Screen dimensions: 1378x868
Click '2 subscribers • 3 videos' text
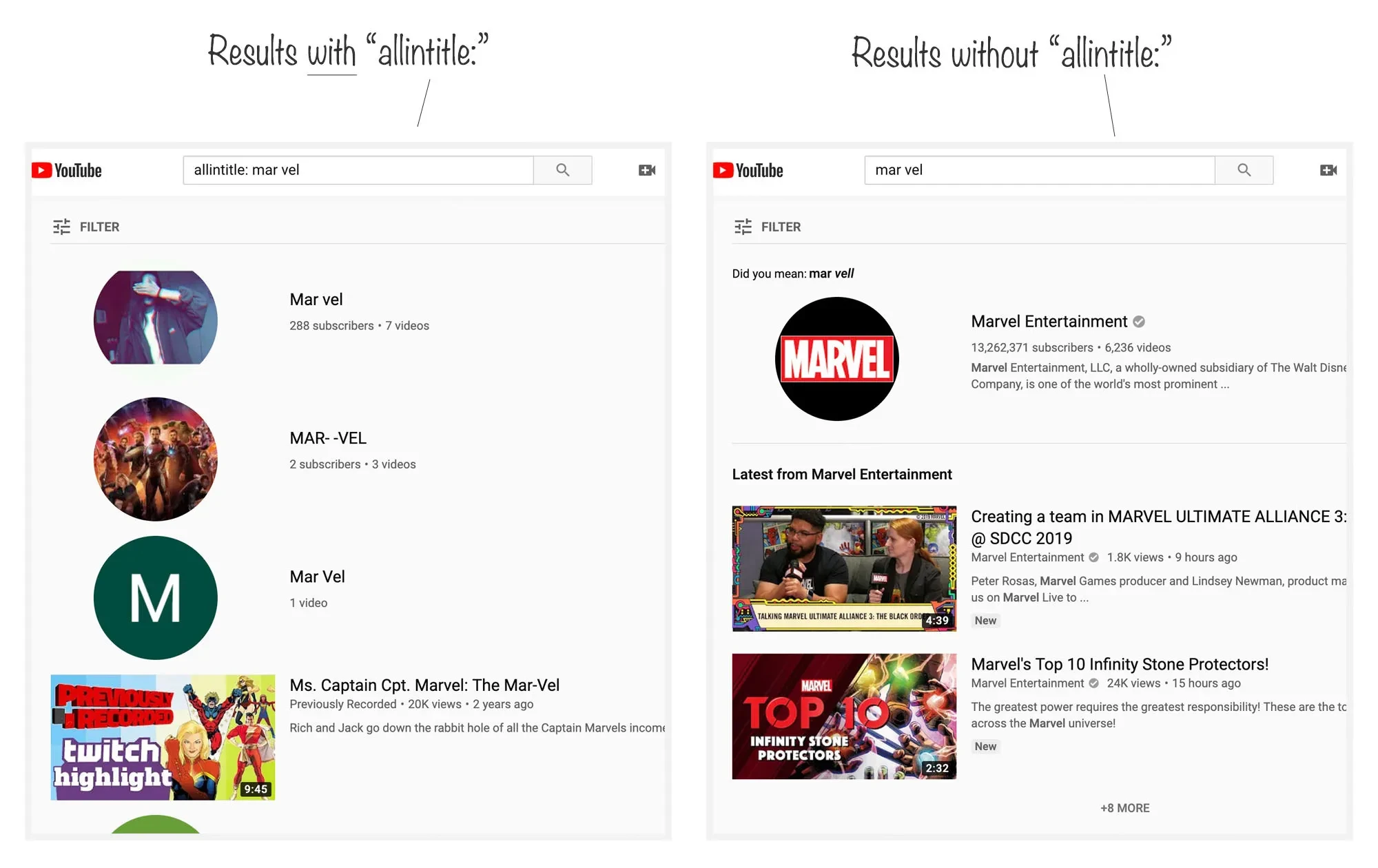[353, 464]
